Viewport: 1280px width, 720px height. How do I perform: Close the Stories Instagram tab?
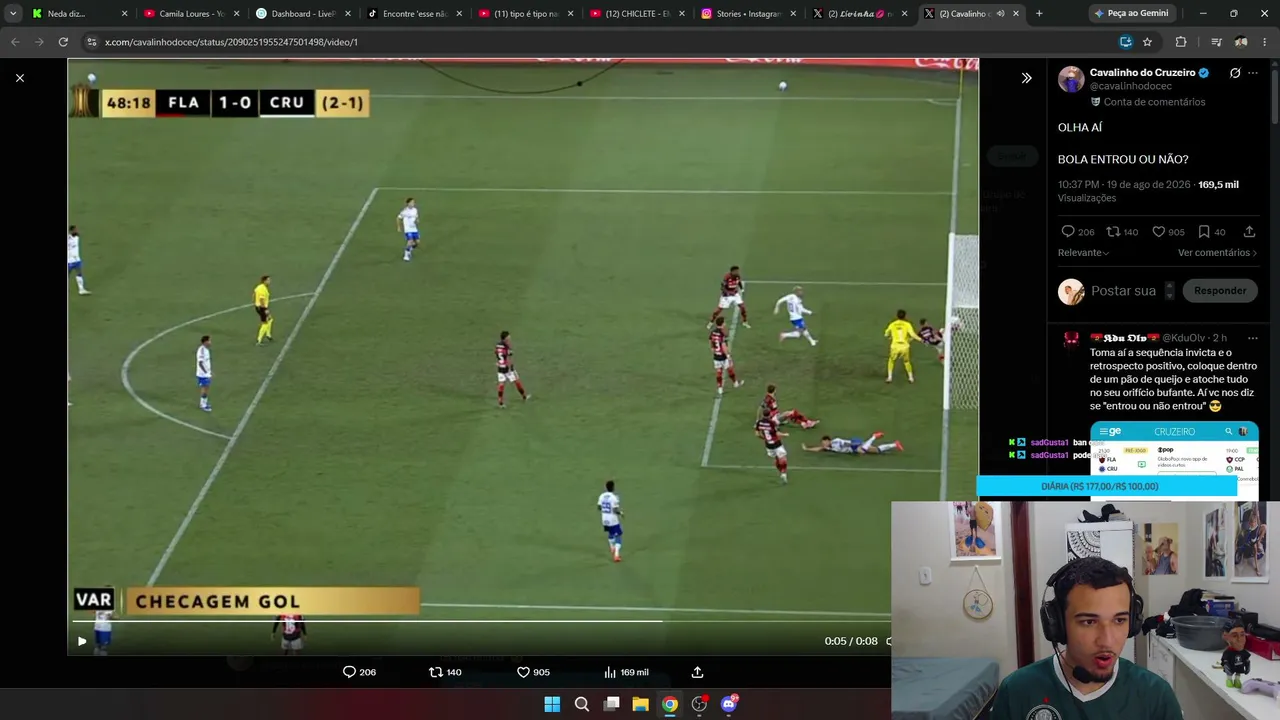(x=793, y=14)
